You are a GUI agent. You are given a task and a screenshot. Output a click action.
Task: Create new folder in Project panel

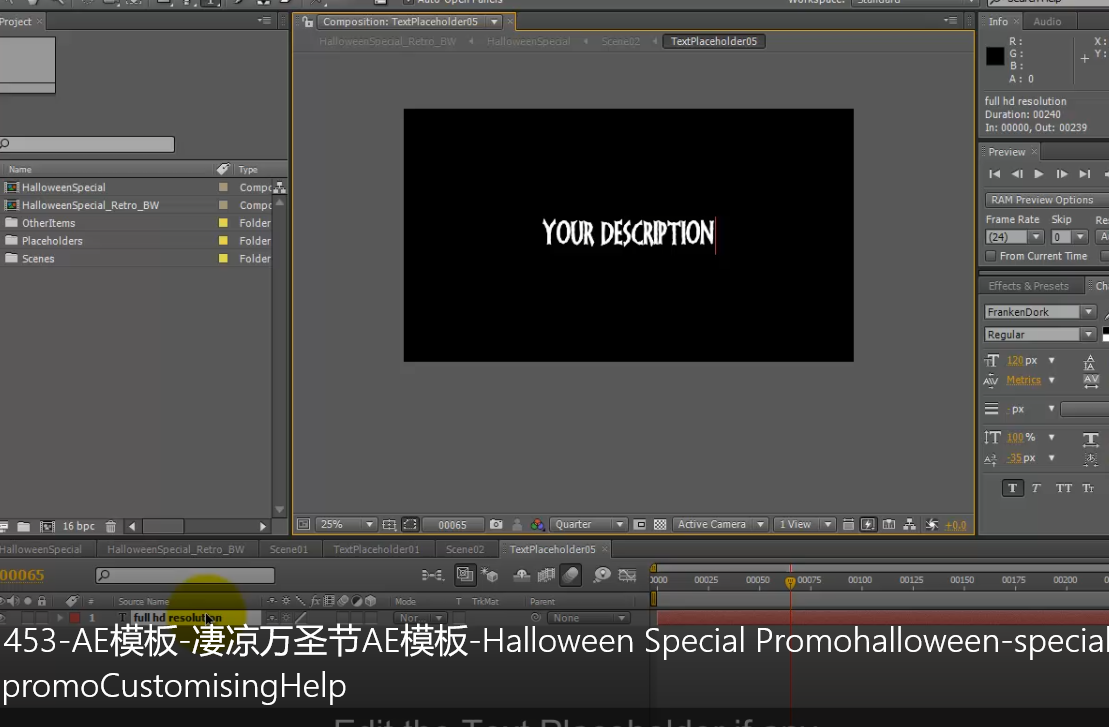(x=23, y=526)
